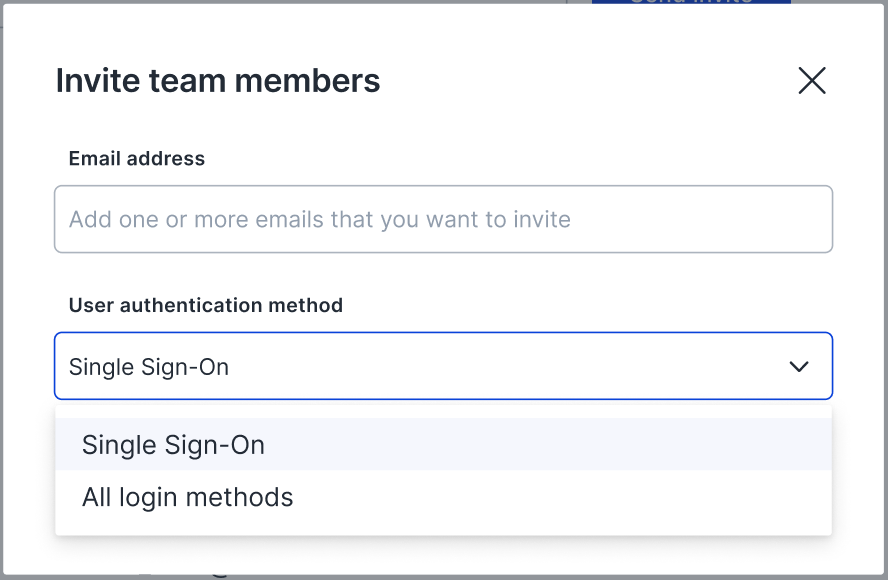Open the User authentication method dropdown
Screen dimensions: 888x580
[x=443, y=367]
